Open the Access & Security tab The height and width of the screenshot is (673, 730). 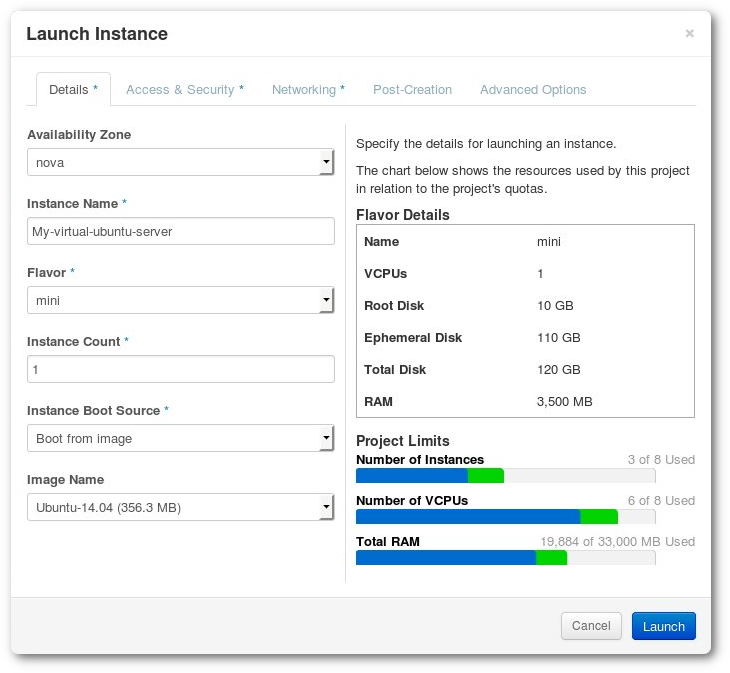[x=185, y=89]
